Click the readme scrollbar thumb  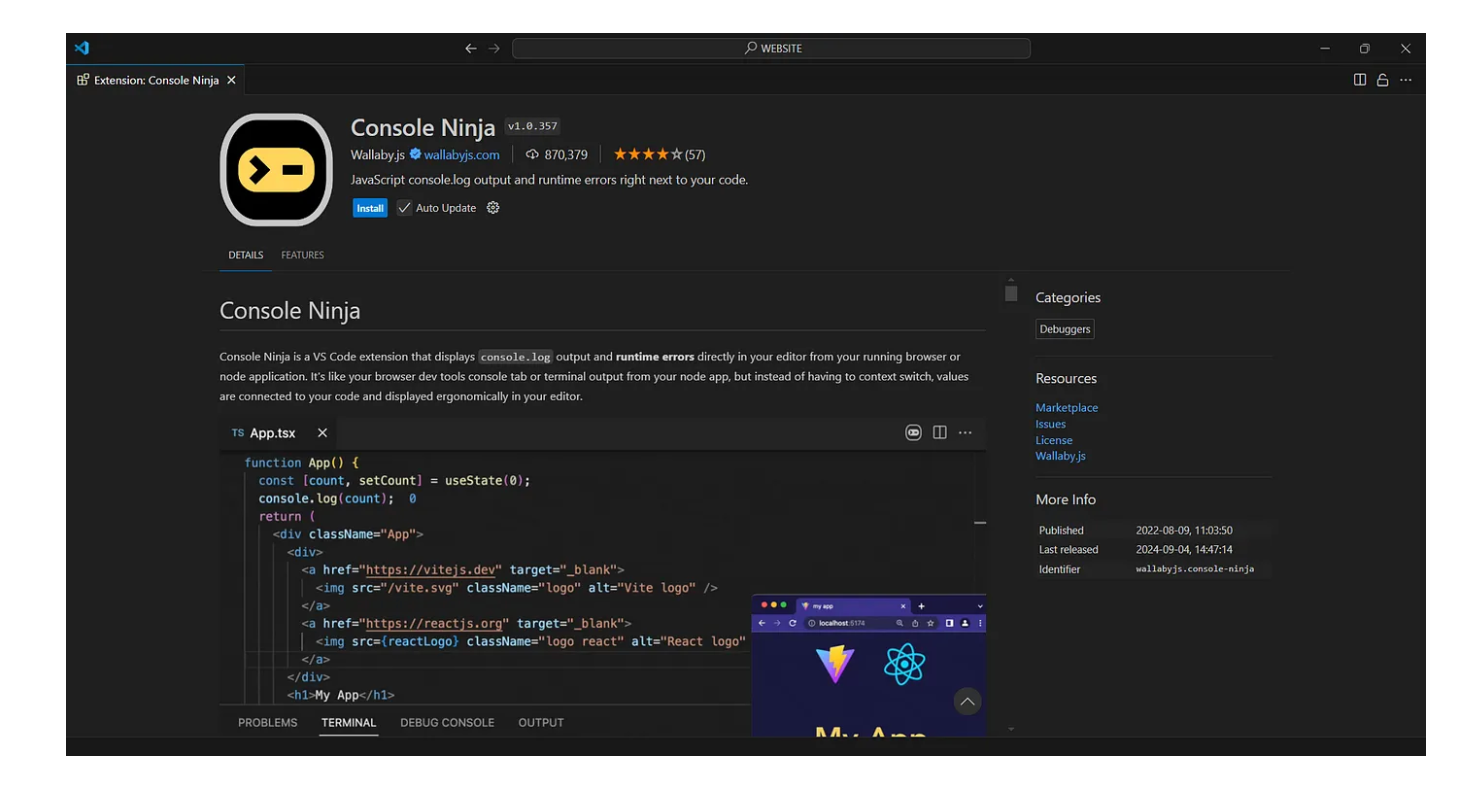(x=1011, y=293)
